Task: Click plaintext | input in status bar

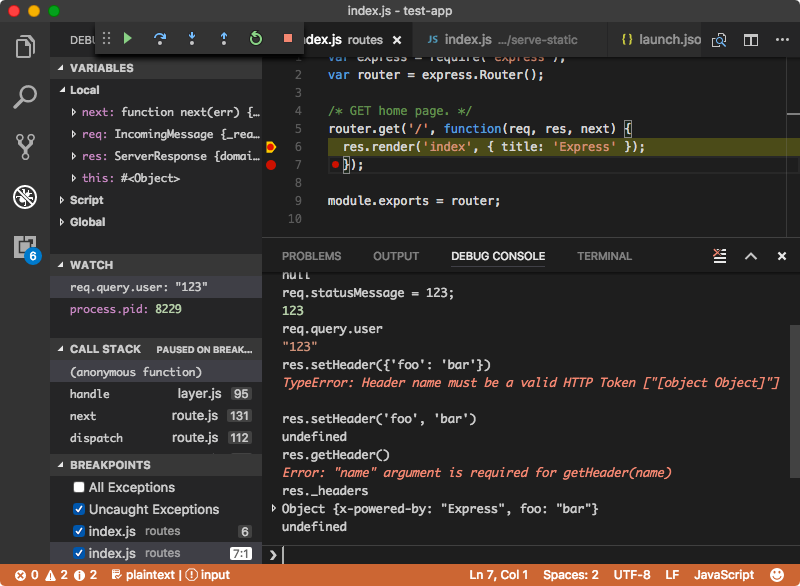Action: point(170,575)
